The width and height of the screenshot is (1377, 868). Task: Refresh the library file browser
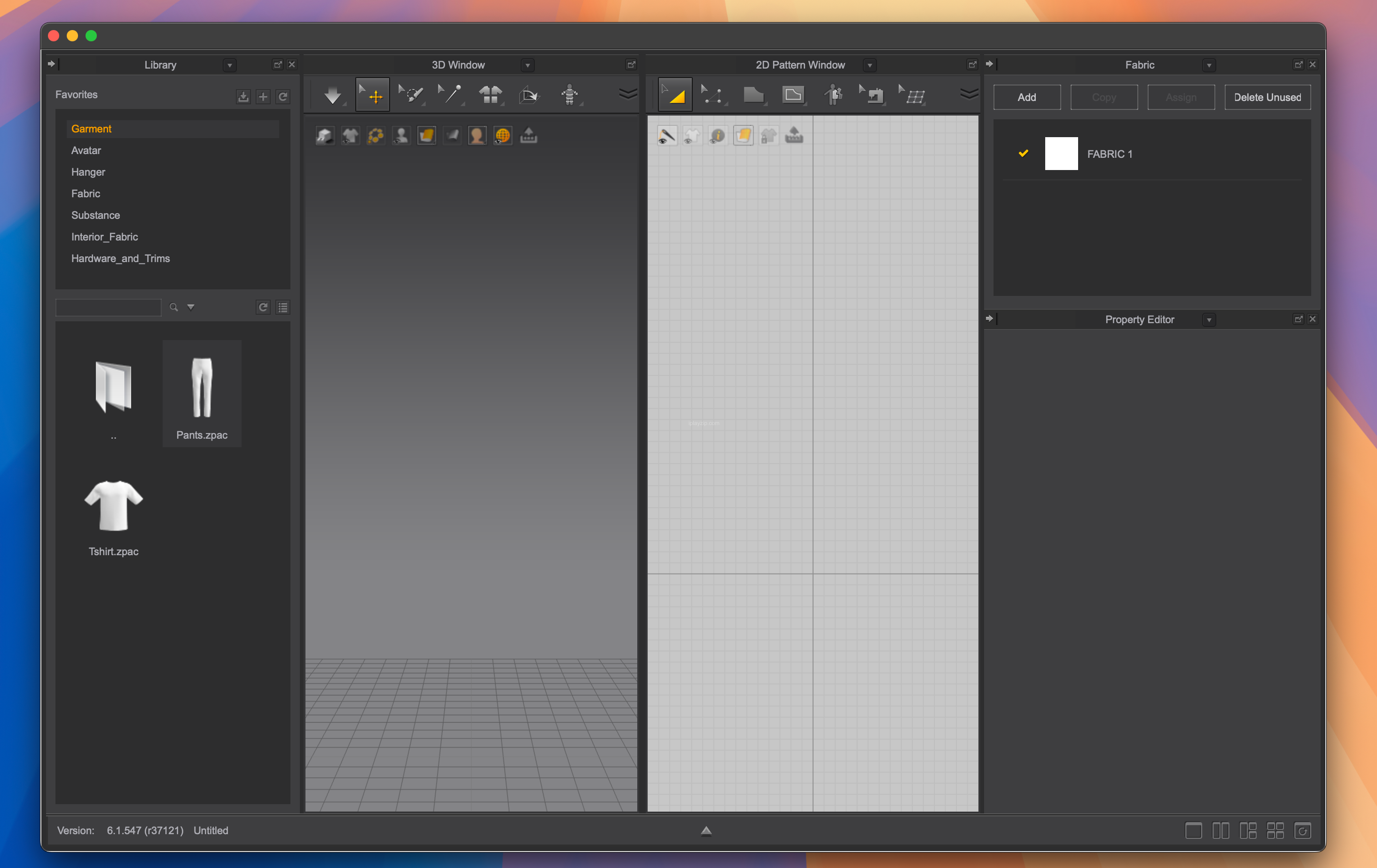click(263, 308)
